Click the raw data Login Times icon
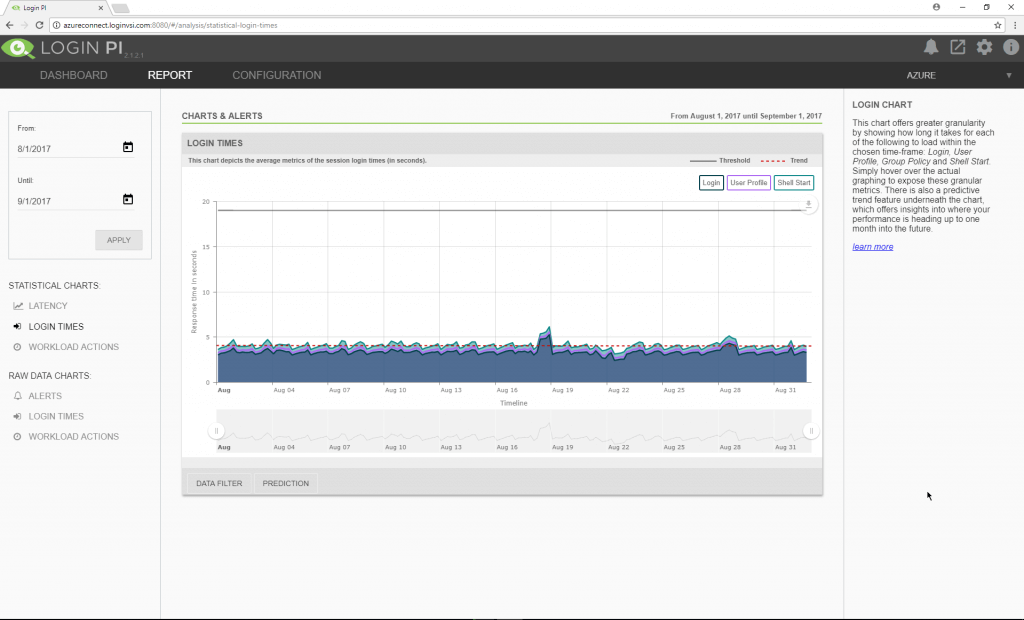Screen dimensions: 1024x620 (18, 416)
